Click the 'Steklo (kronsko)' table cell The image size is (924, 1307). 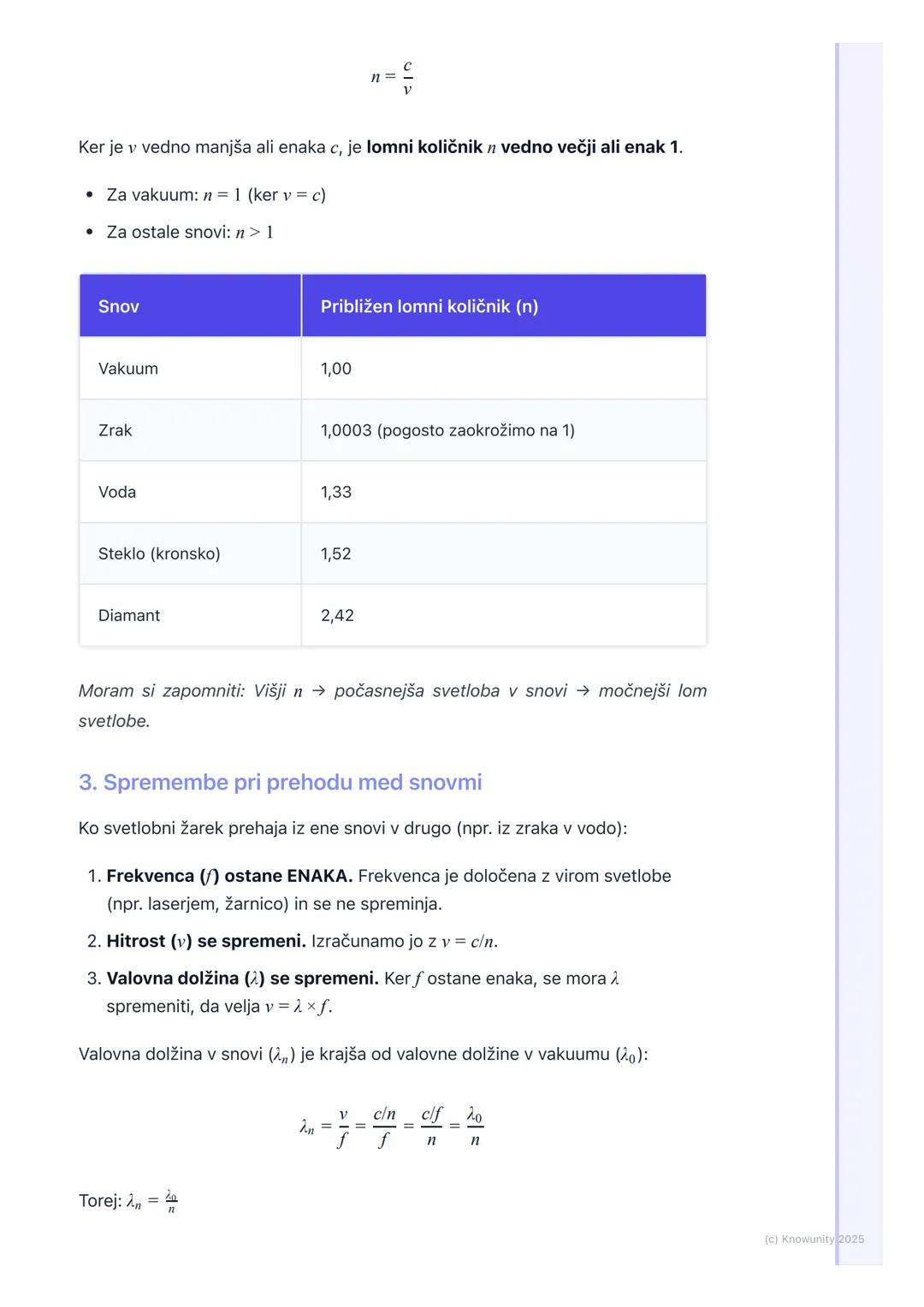point(159,553)
